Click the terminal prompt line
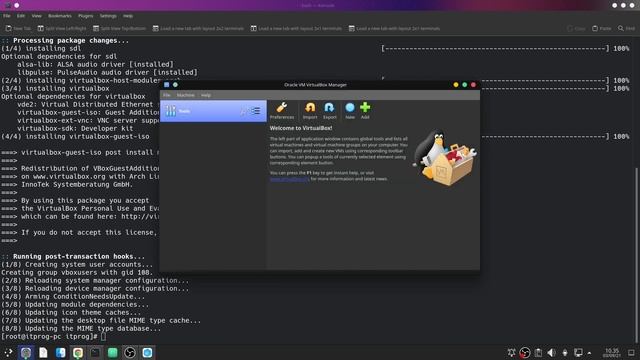 click(x=53, y=336)
